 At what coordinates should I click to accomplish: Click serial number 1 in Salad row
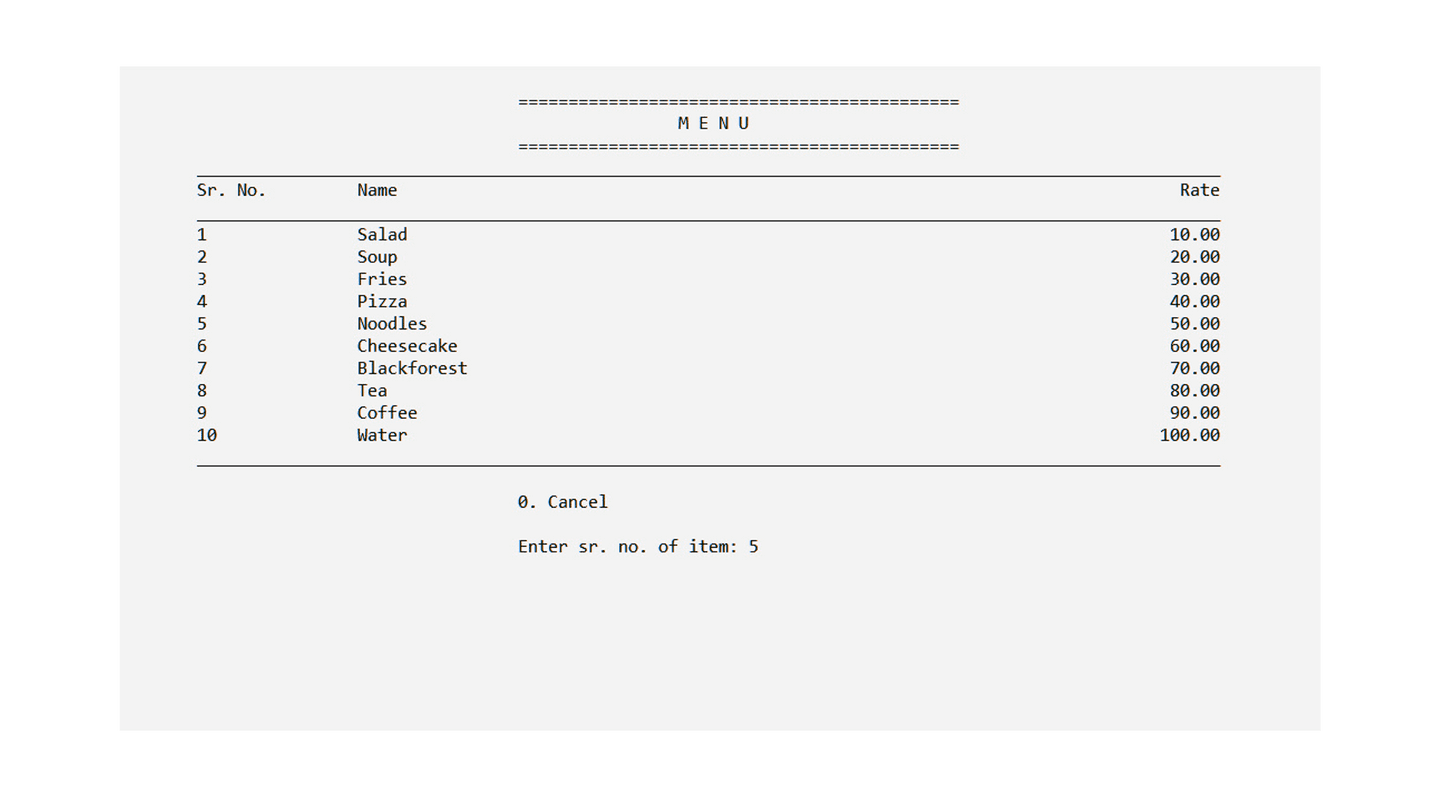coord(202,235)
